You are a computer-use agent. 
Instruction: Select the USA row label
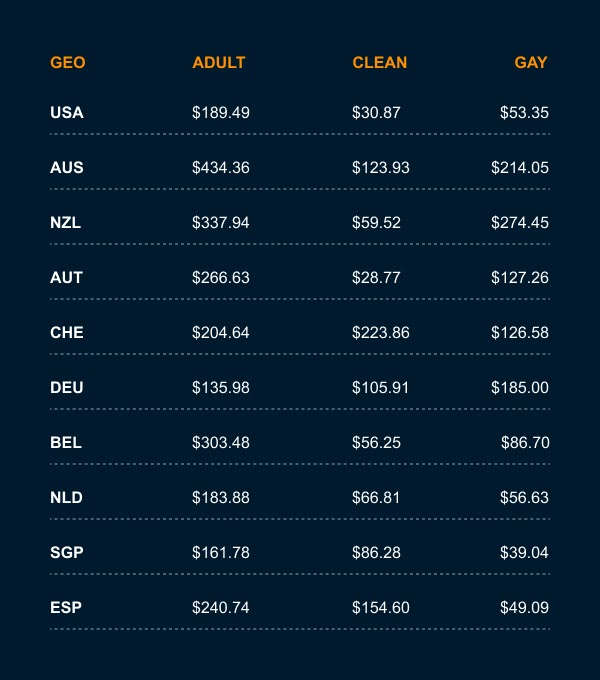[67, 113]
